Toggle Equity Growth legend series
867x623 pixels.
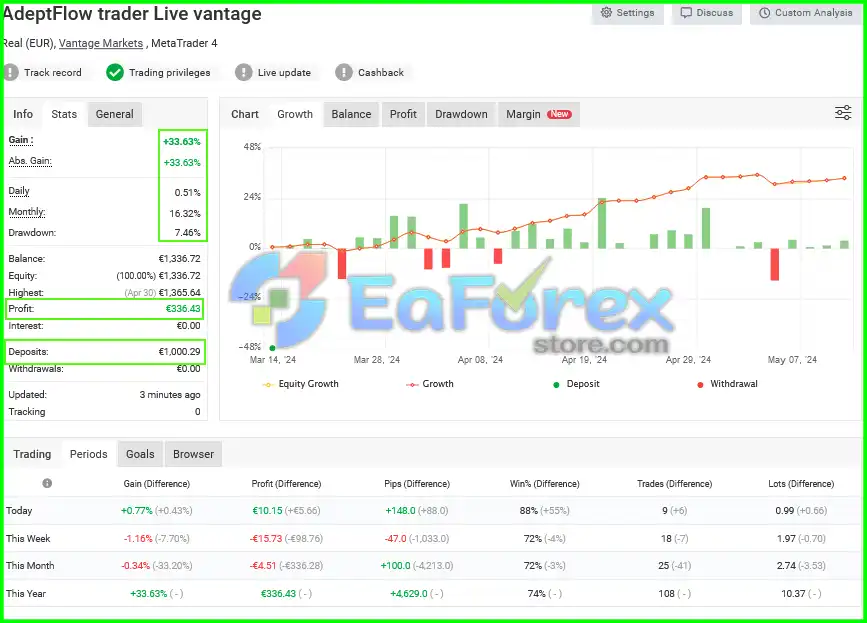(301, 384)
